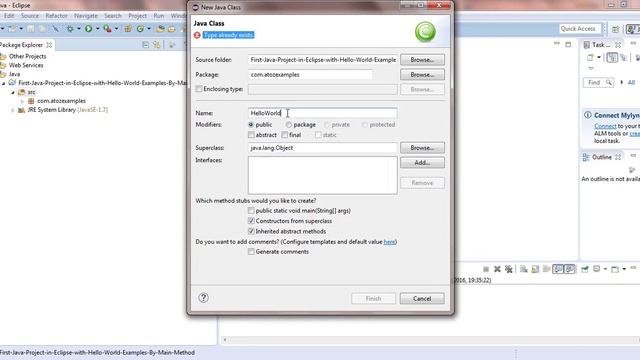This screenshot has width=640, height=360.
Task: Open the Debug button dropdown arrow
Action: tap(79, 29)
